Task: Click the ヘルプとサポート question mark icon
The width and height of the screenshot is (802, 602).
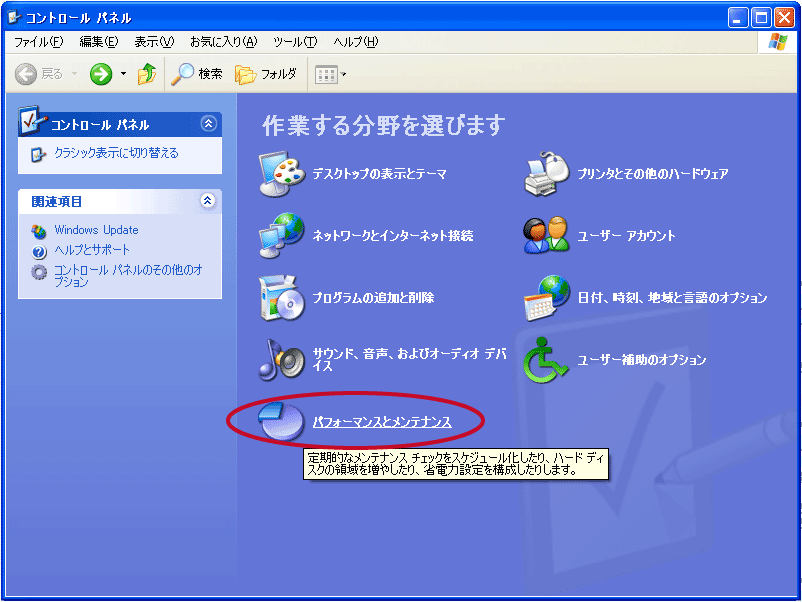Action: click(x=39, y=252)
